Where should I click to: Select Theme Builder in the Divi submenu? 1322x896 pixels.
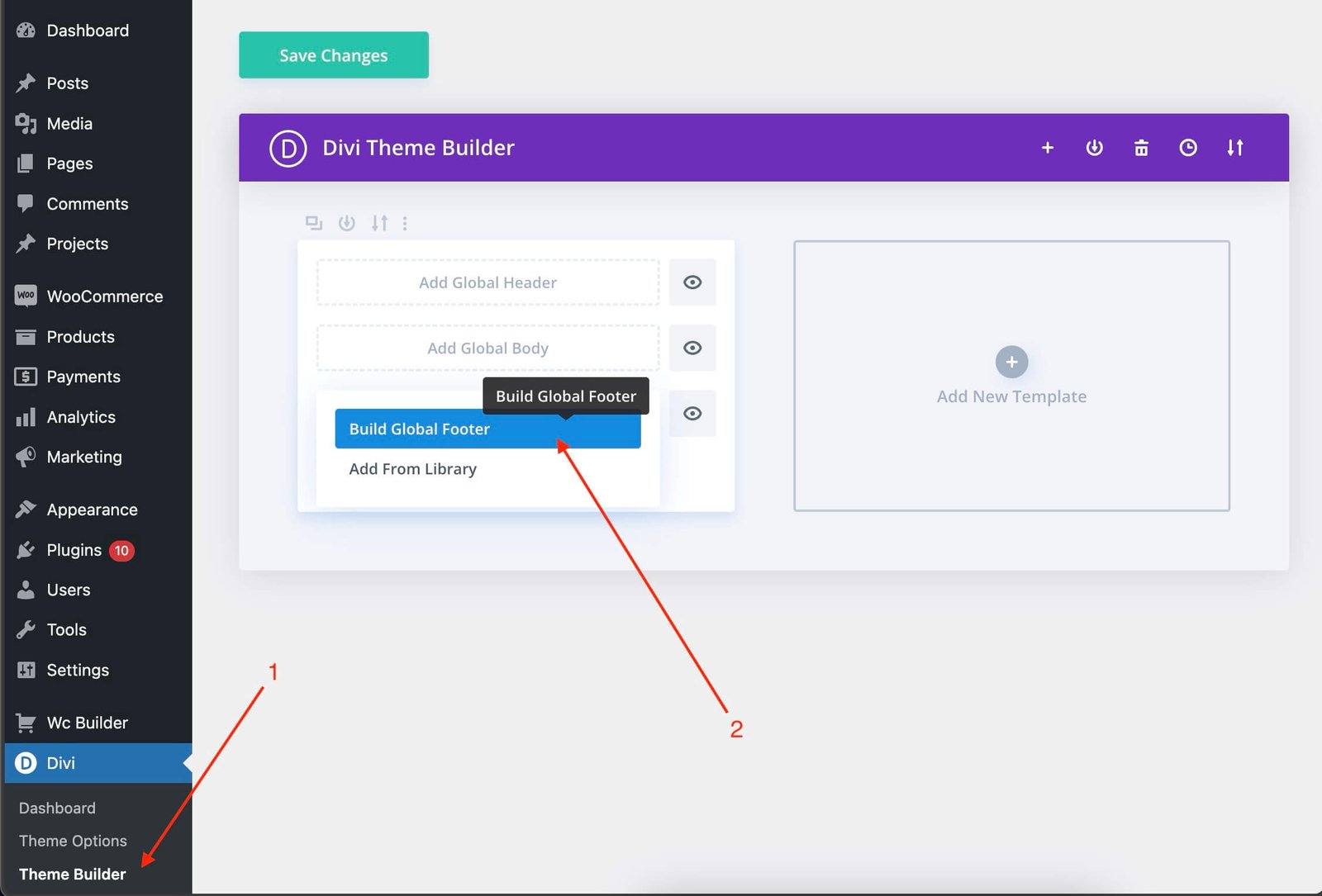point(73,874)
